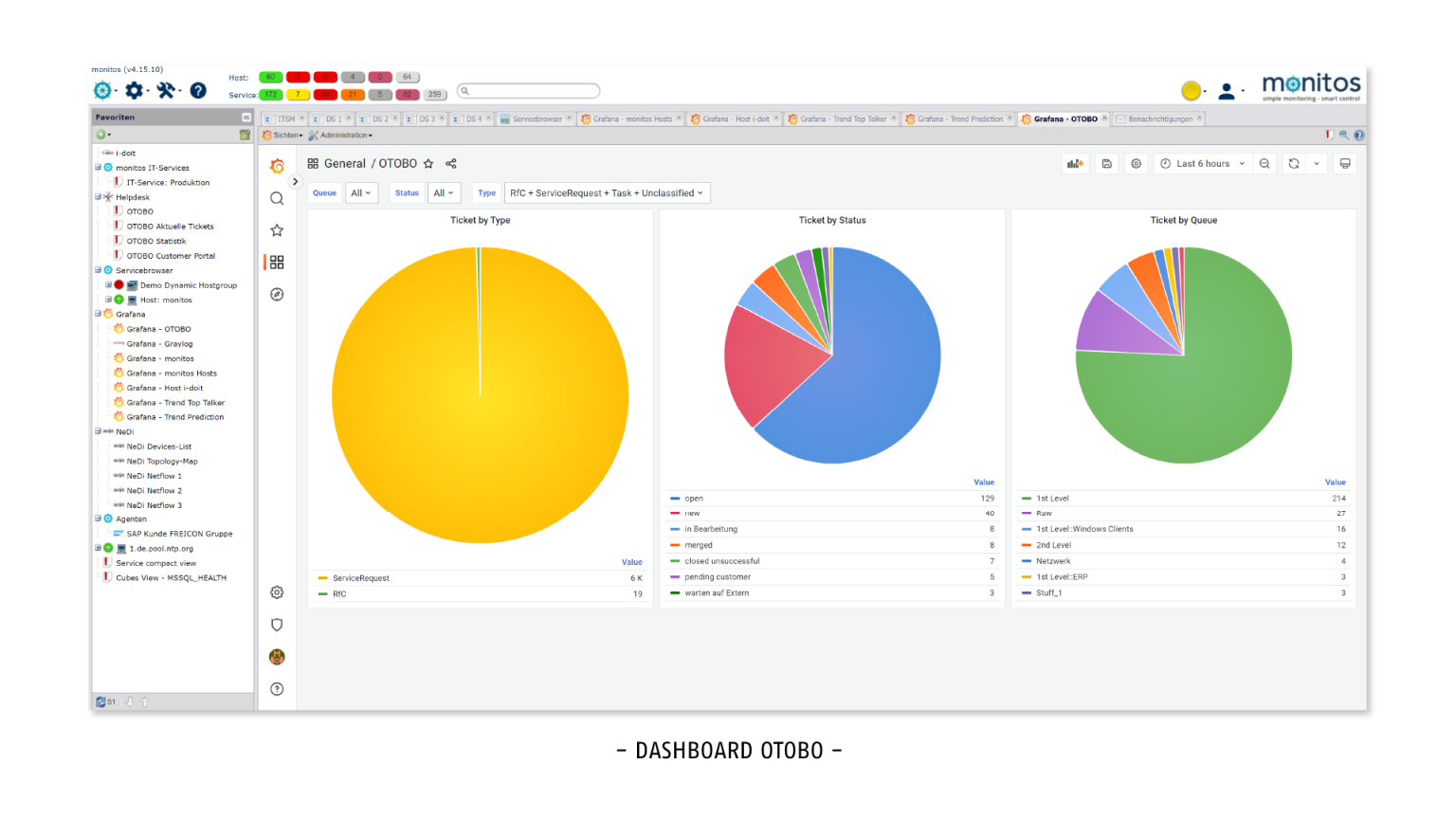
Task: Select the Grafana explore compass icon
Action: pos(277,294)
